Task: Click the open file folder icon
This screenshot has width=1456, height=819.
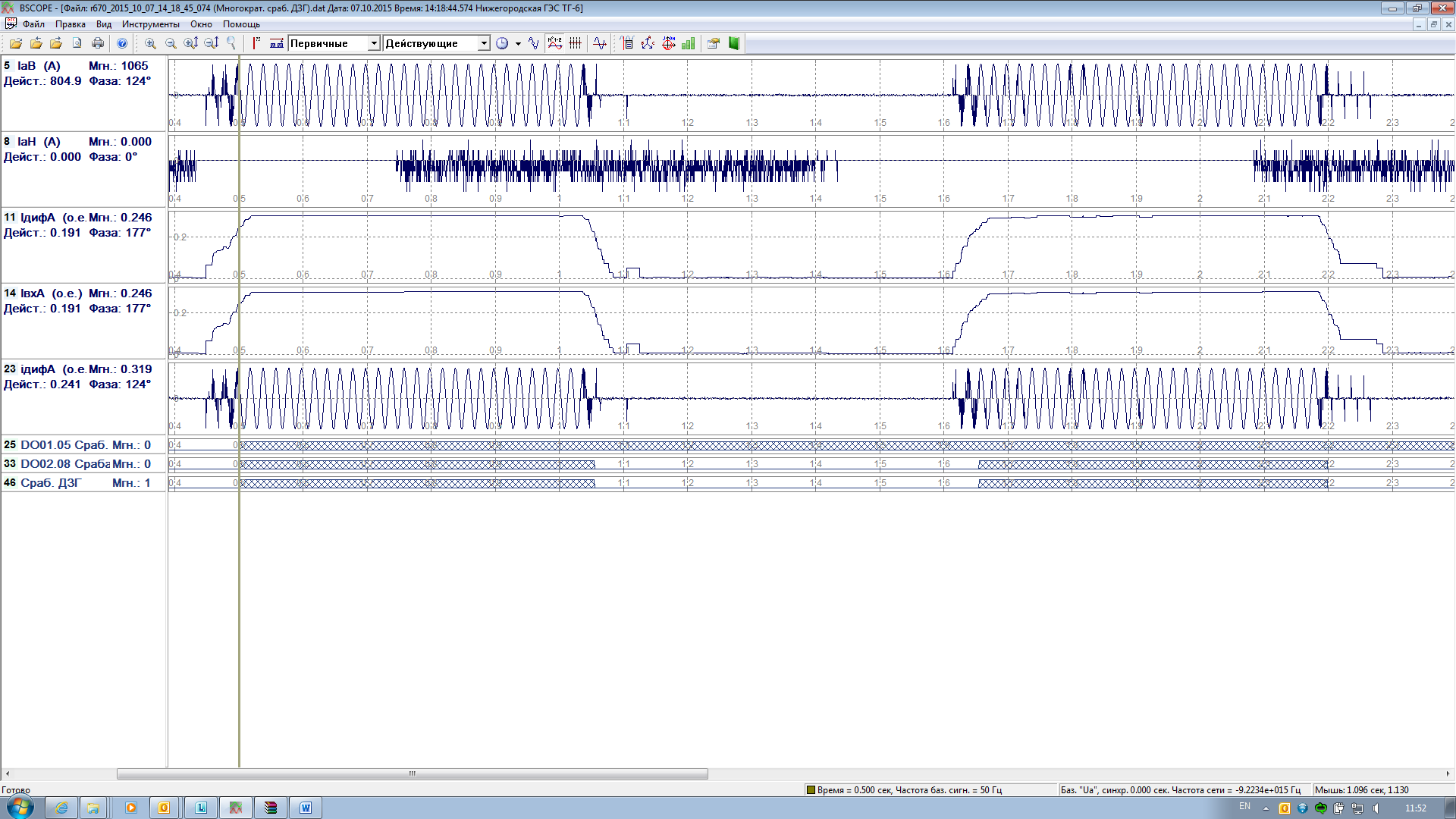Action: (15, 43)
